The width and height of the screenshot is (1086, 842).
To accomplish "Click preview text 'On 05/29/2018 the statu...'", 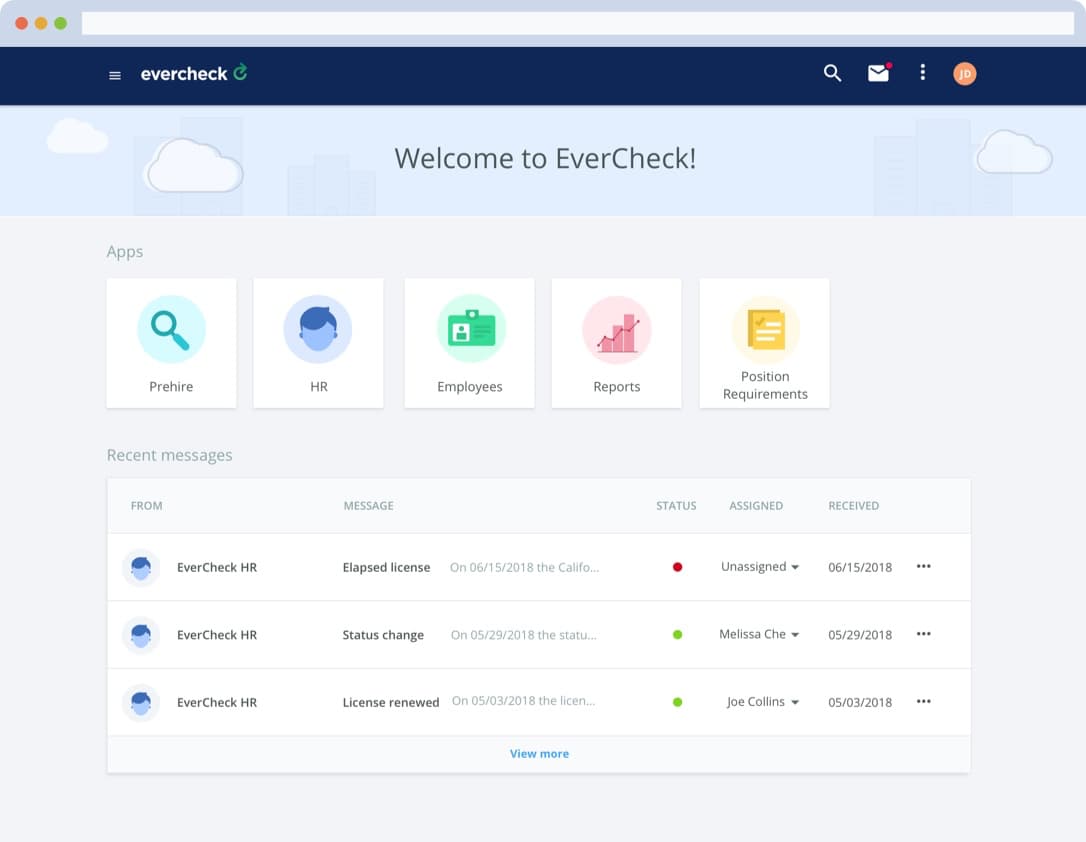I will pyautogui.click(x=524, y=635).
